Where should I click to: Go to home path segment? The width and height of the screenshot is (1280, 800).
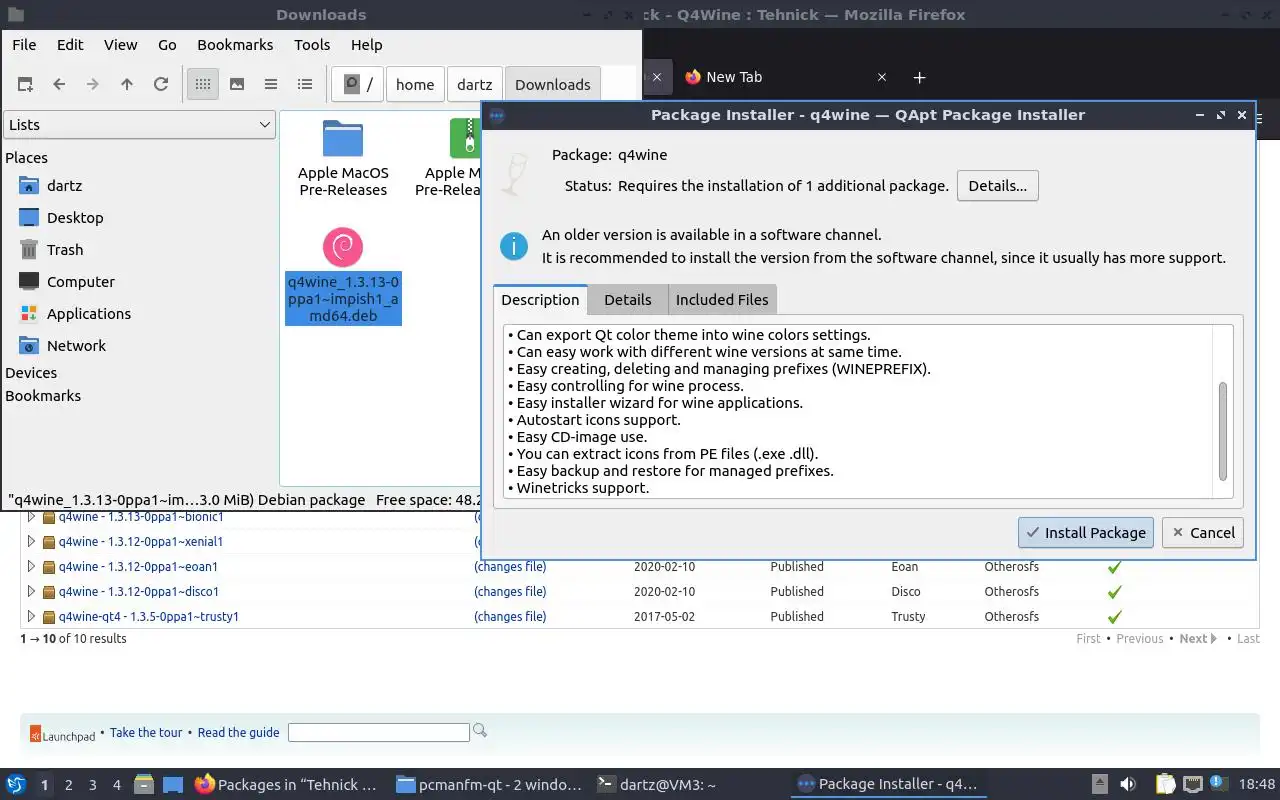(415, 85)
